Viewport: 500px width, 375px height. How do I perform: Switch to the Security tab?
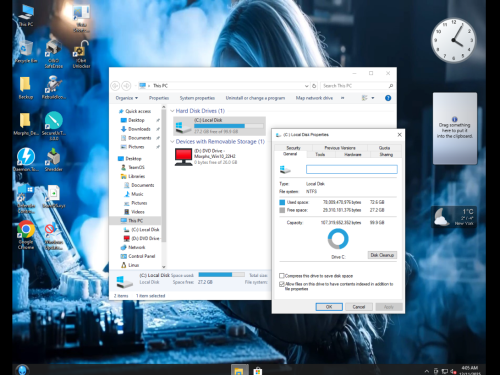(x=293, y=148)
